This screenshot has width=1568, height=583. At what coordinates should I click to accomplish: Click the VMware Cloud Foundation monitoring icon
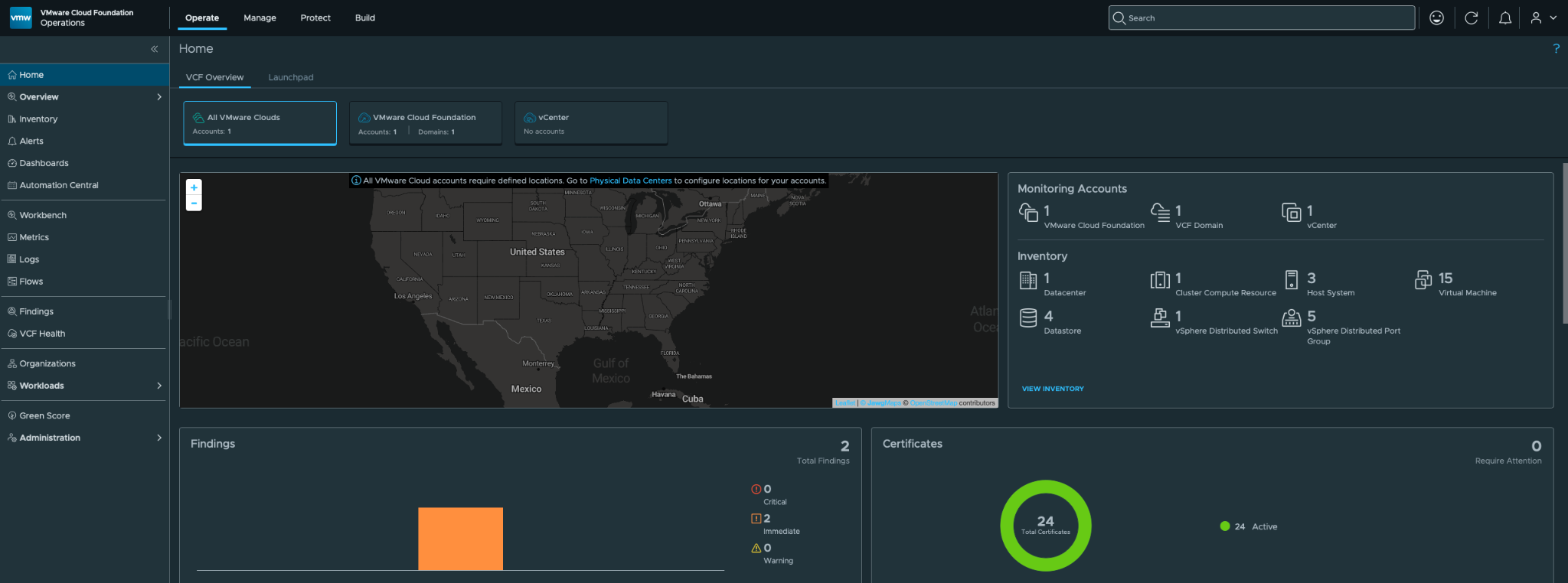click(1028, 212)
